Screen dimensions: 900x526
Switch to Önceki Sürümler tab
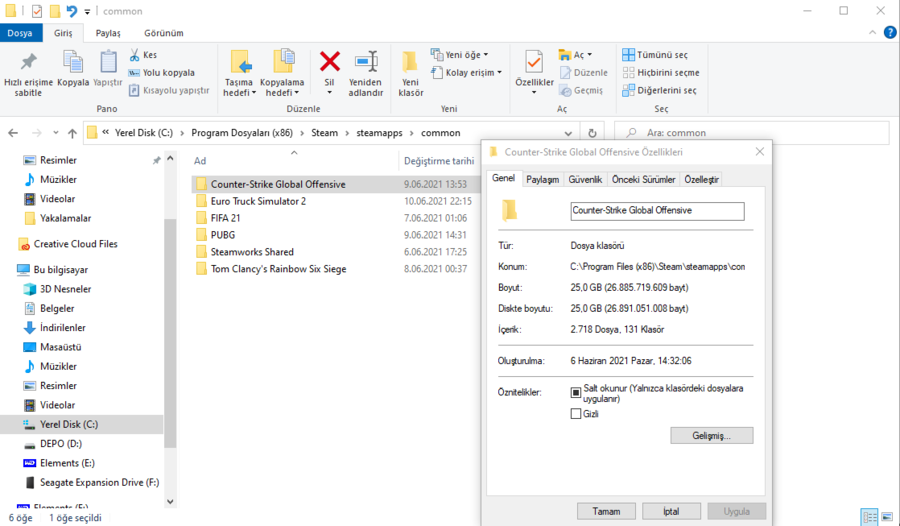coord(643,180)
